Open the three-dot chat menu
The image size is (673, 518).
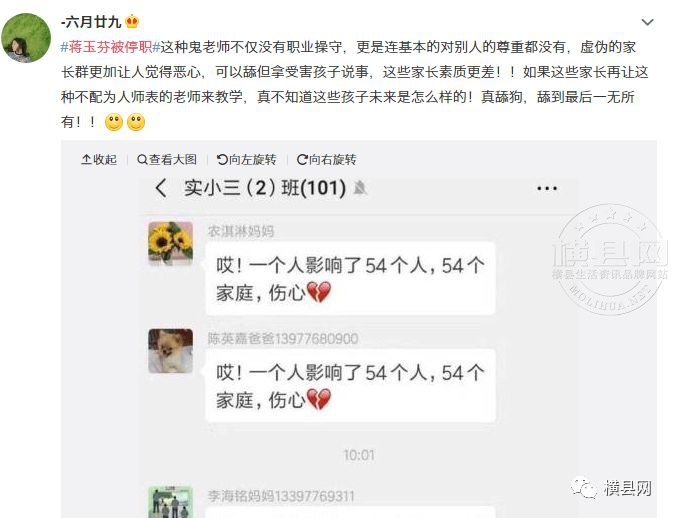pyautogui.click(x=547, y=188)
